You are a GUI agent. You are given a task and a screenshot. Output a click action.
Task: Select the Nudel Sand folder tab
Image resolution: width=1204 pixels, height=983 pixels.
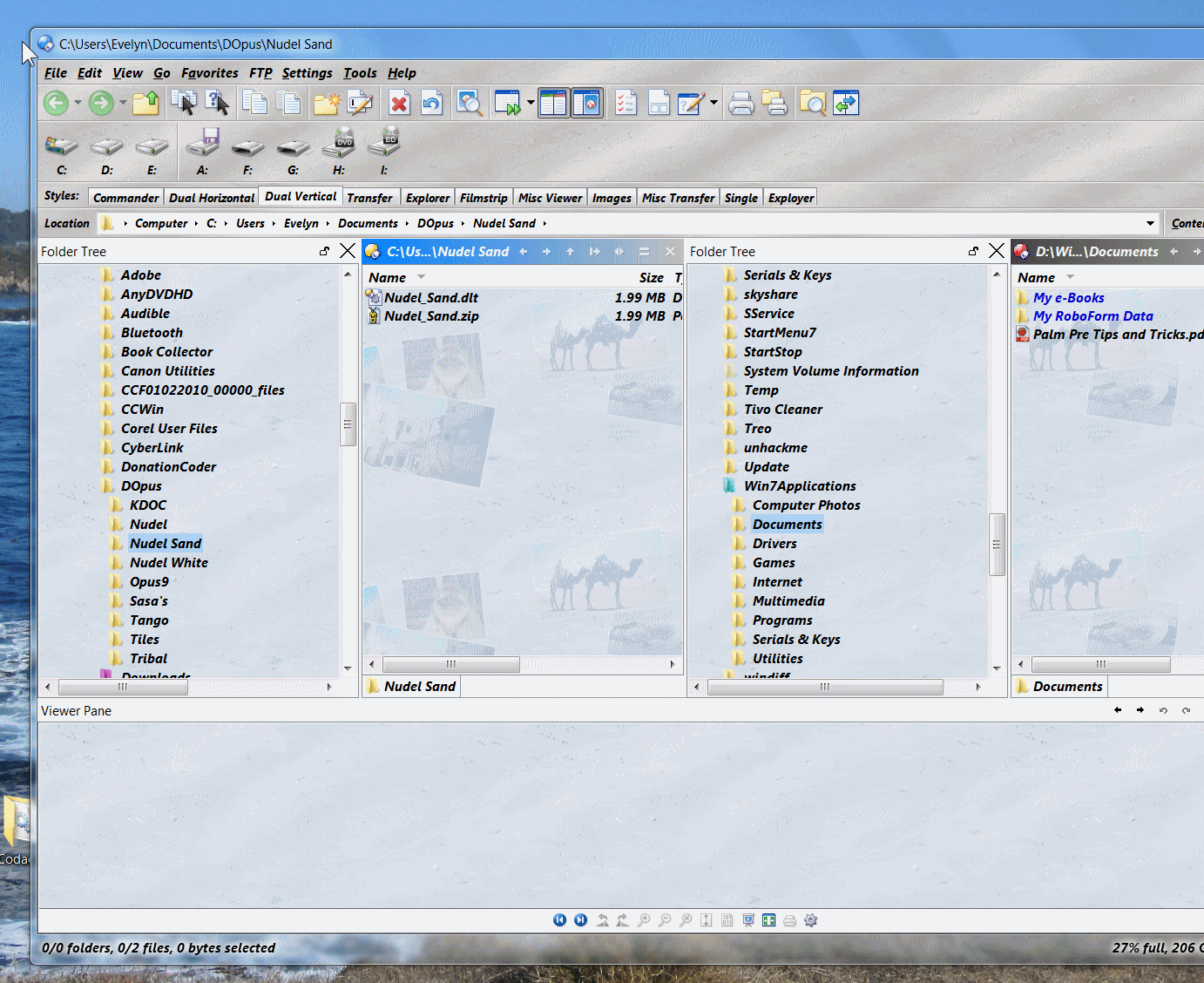tap(411, 687)
